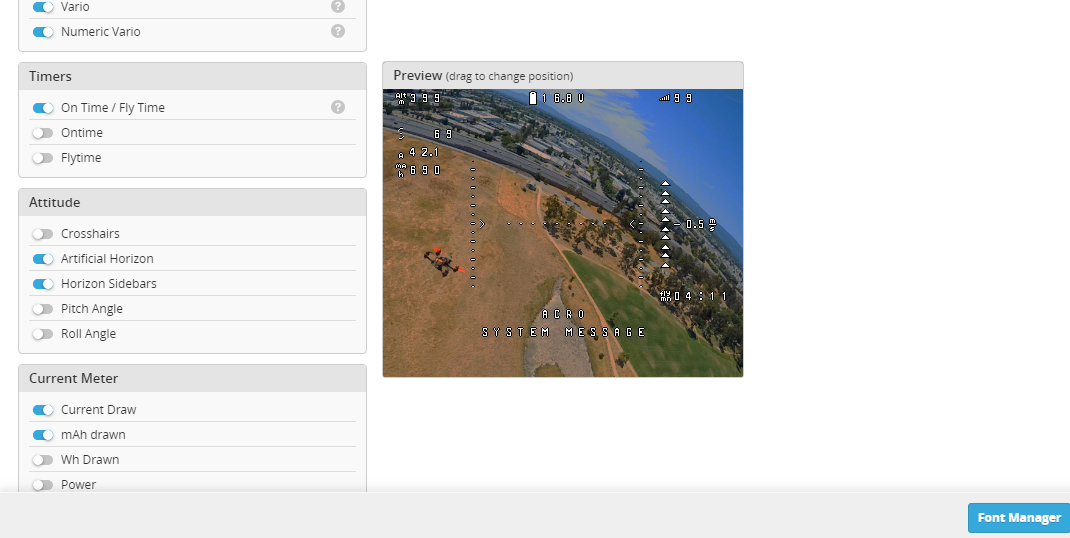
Task: Turn off mAh drawn toggle
Action: click(x=43, y=435)
